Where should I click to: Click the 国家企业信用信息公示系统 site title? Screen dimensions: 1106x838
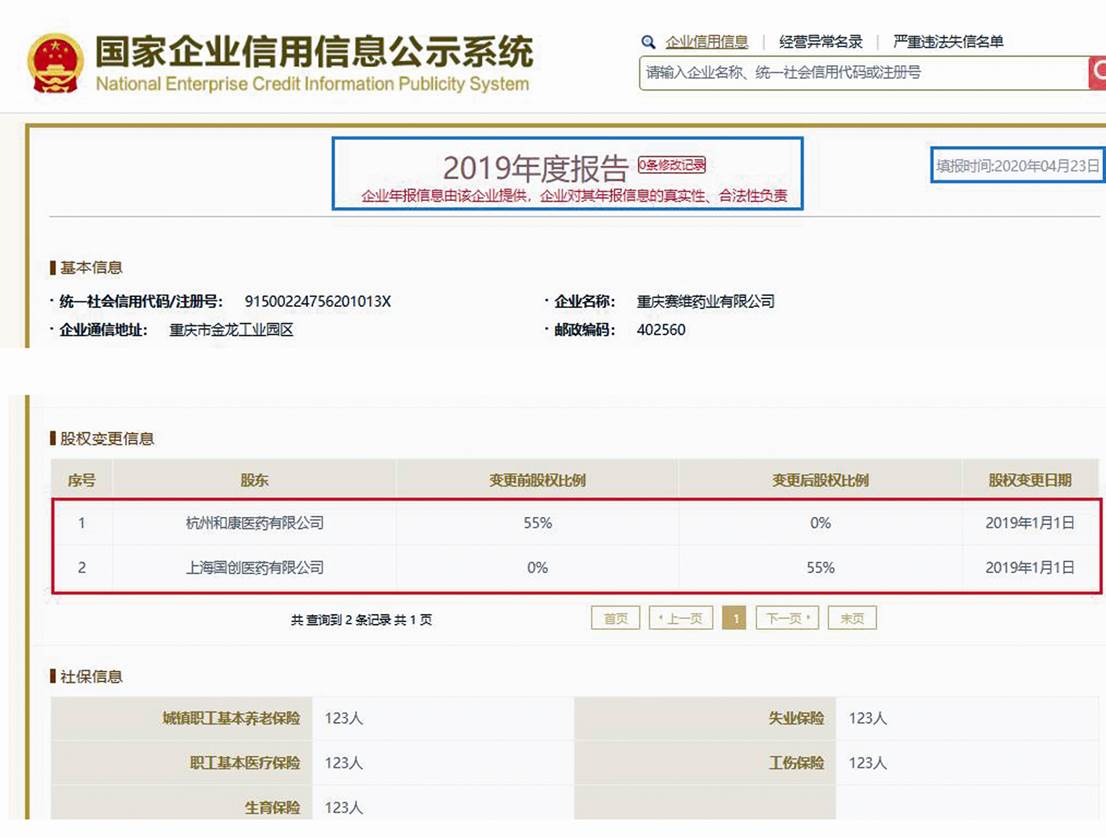point(314,52)
